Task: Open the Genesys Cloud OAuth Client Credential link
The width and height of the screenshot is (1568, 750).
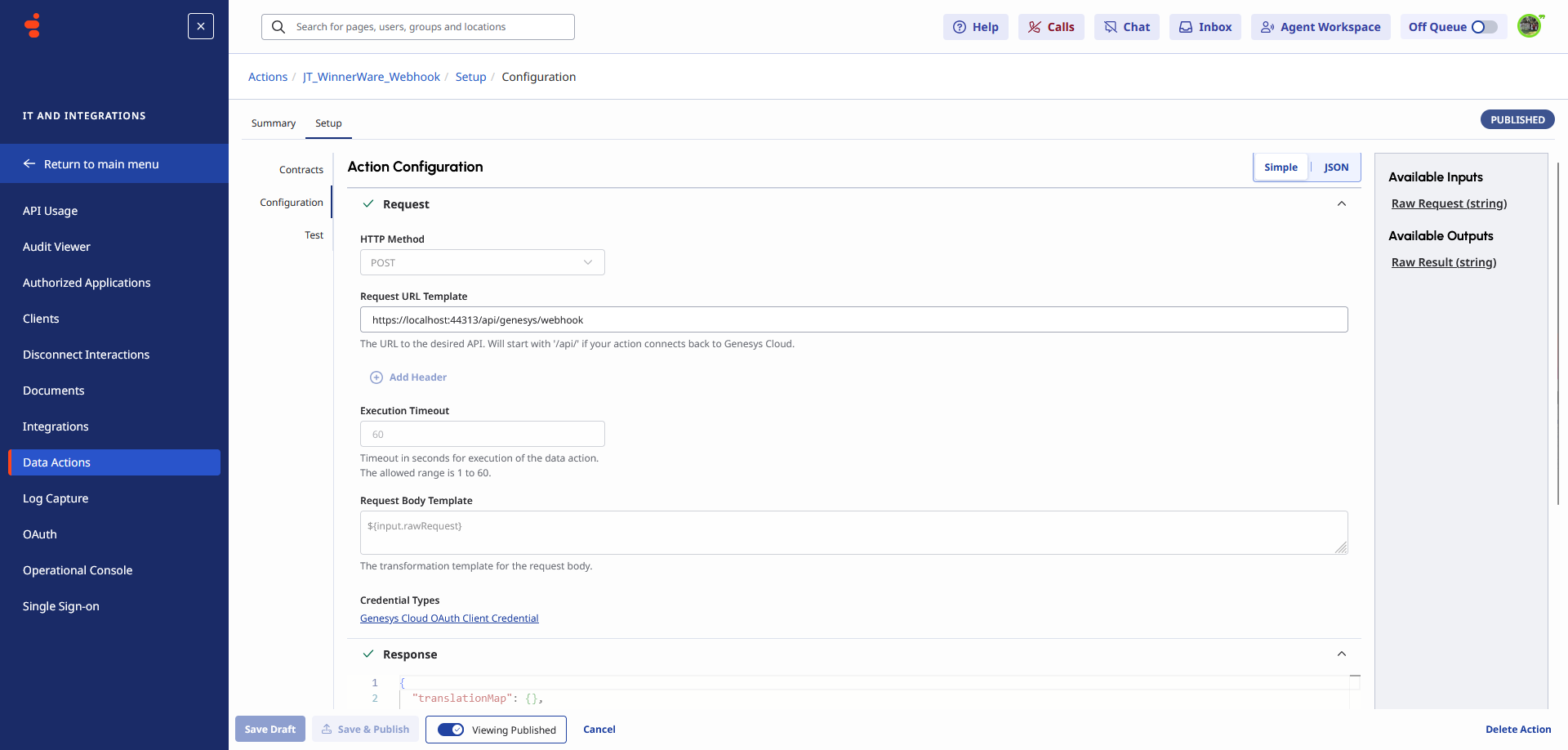Action: [449, 618]
